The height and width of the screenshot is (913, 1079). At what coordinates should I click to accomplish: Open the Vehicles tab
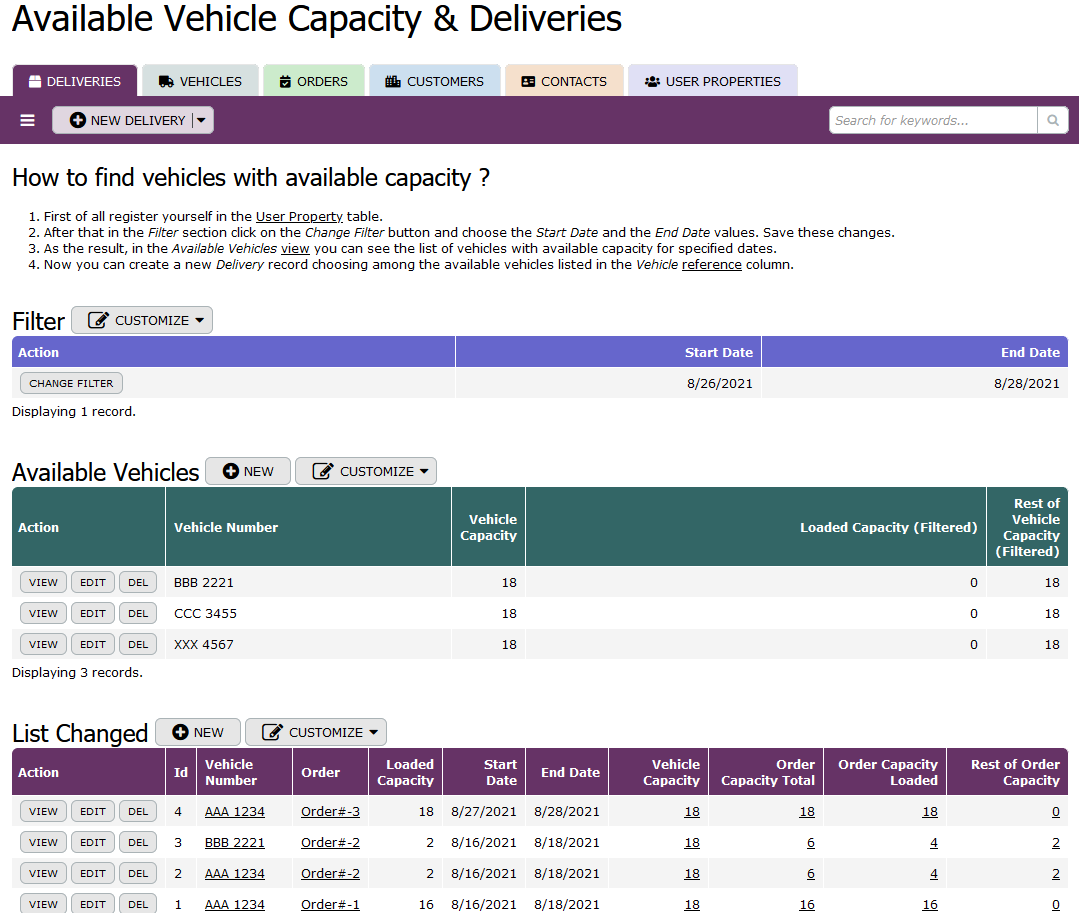click(200, 81)
